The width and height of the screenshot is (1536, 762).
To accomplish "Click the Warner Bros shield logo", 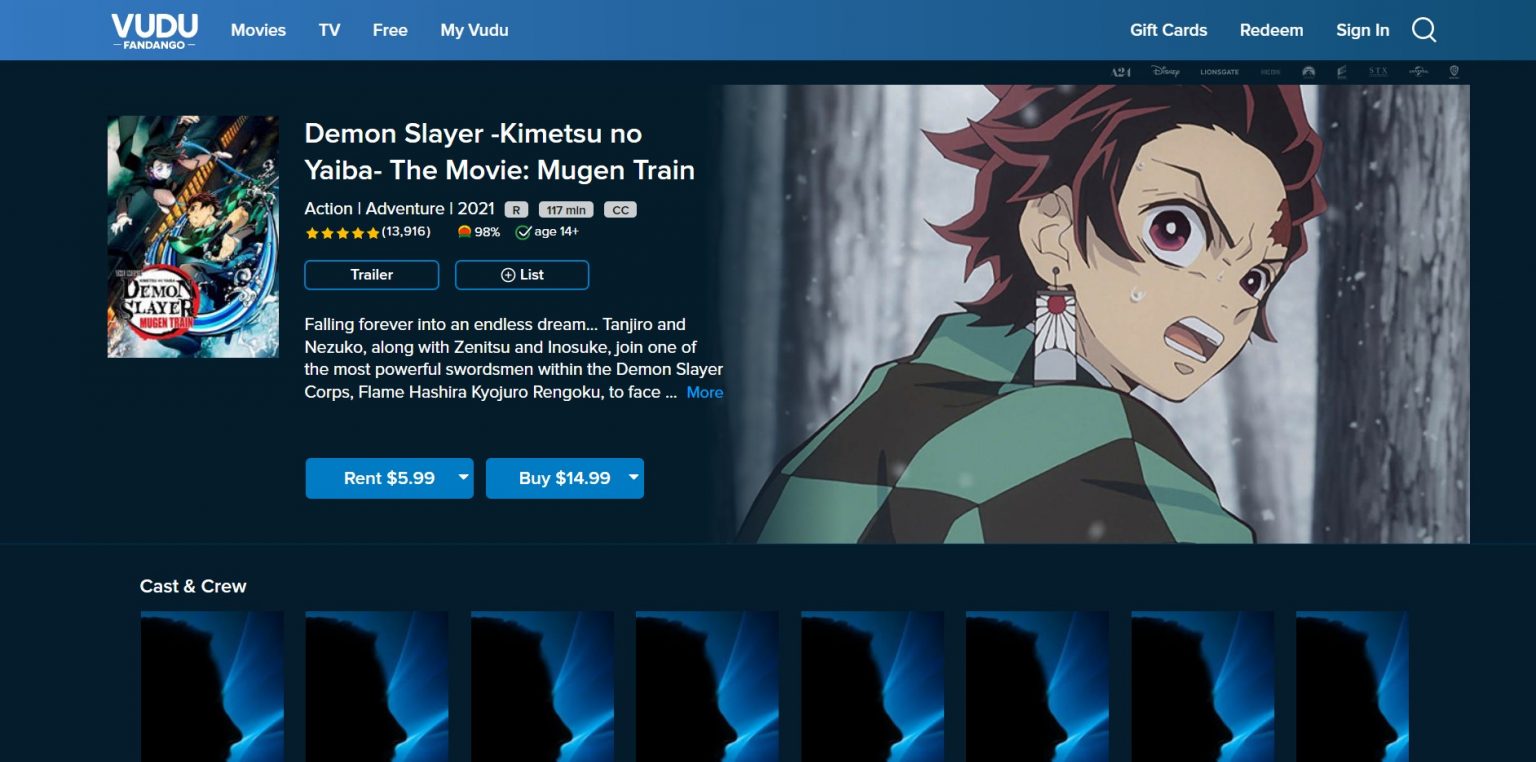I will point(1454,72).
